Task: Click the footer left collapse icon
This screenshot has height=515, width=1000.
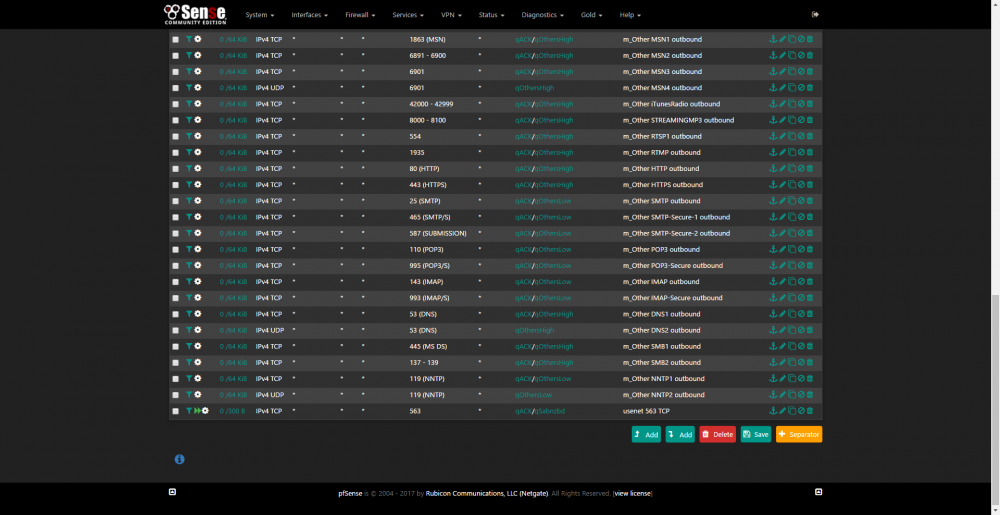Action: (172, 492)
